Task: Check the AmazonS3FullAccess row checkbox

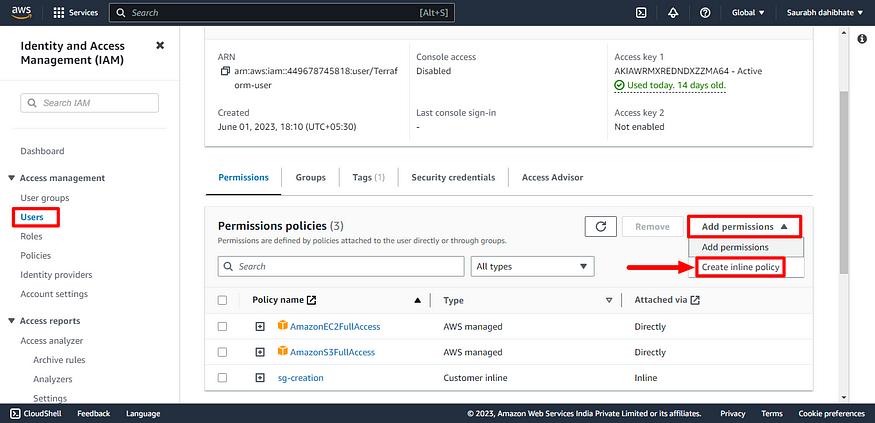Action: coord(223,352)
